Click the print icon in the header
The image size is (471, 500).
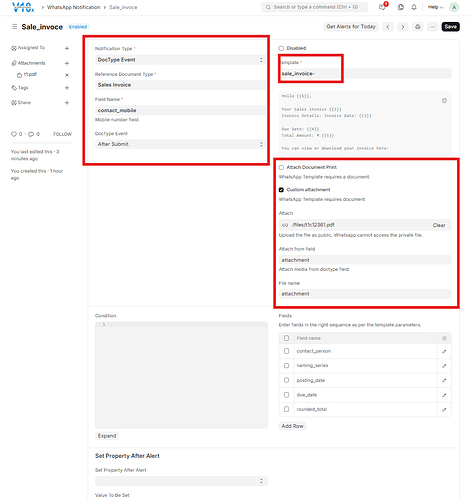point(418,27)
